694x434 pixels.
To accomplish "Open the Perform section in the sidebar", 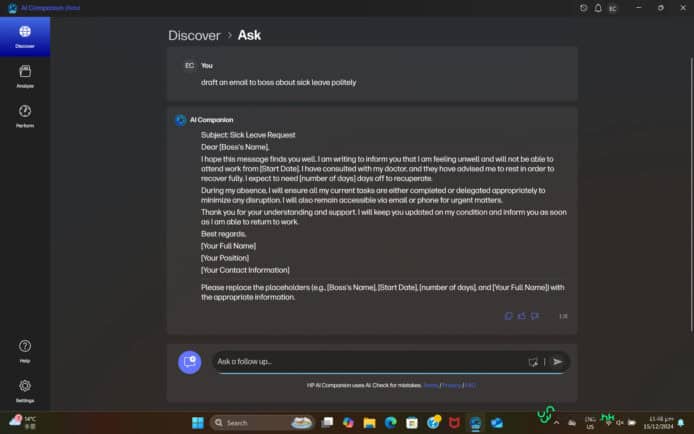I will [x=25, y=116].
